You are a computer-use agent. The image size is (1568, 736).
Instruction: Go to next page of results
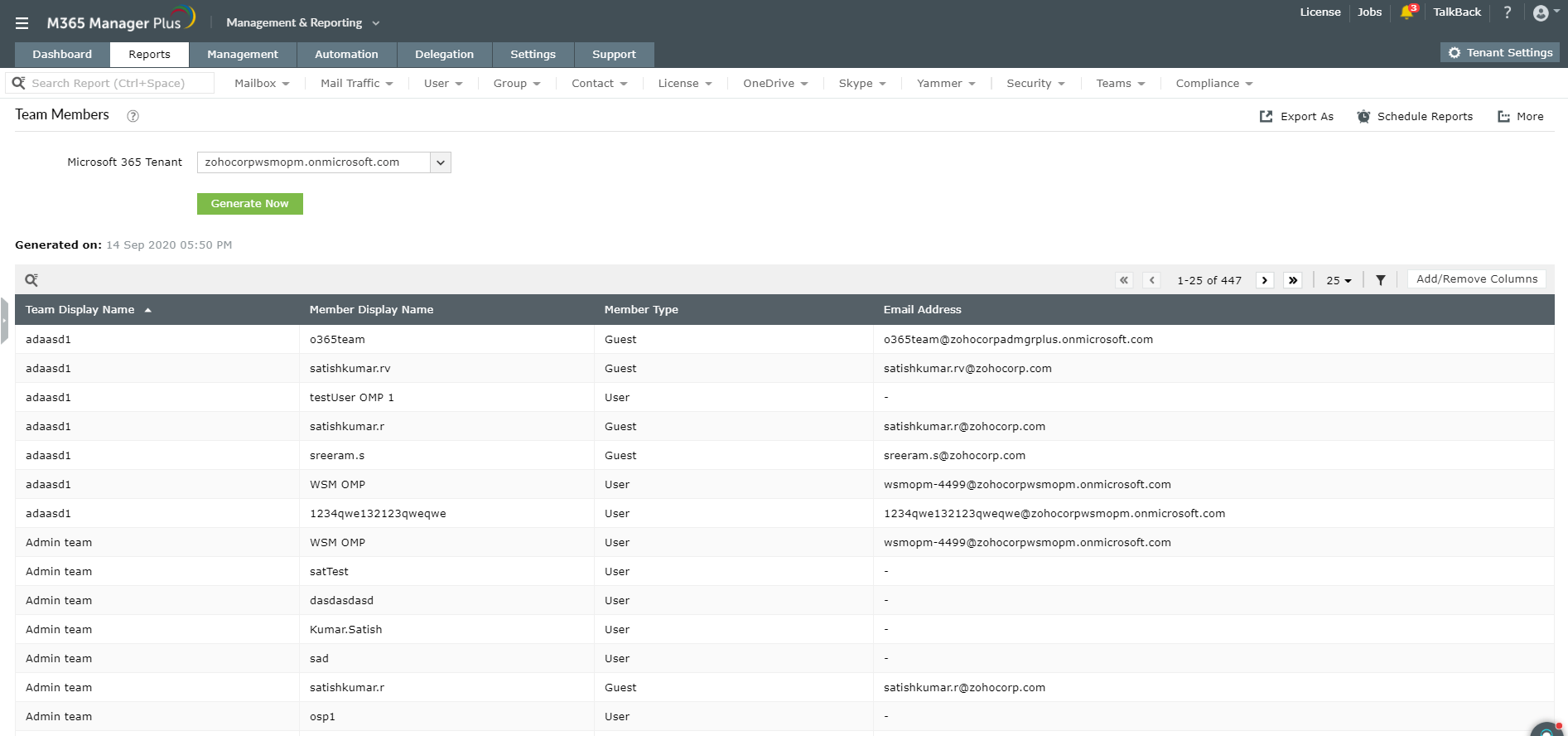coord(1265,280)
